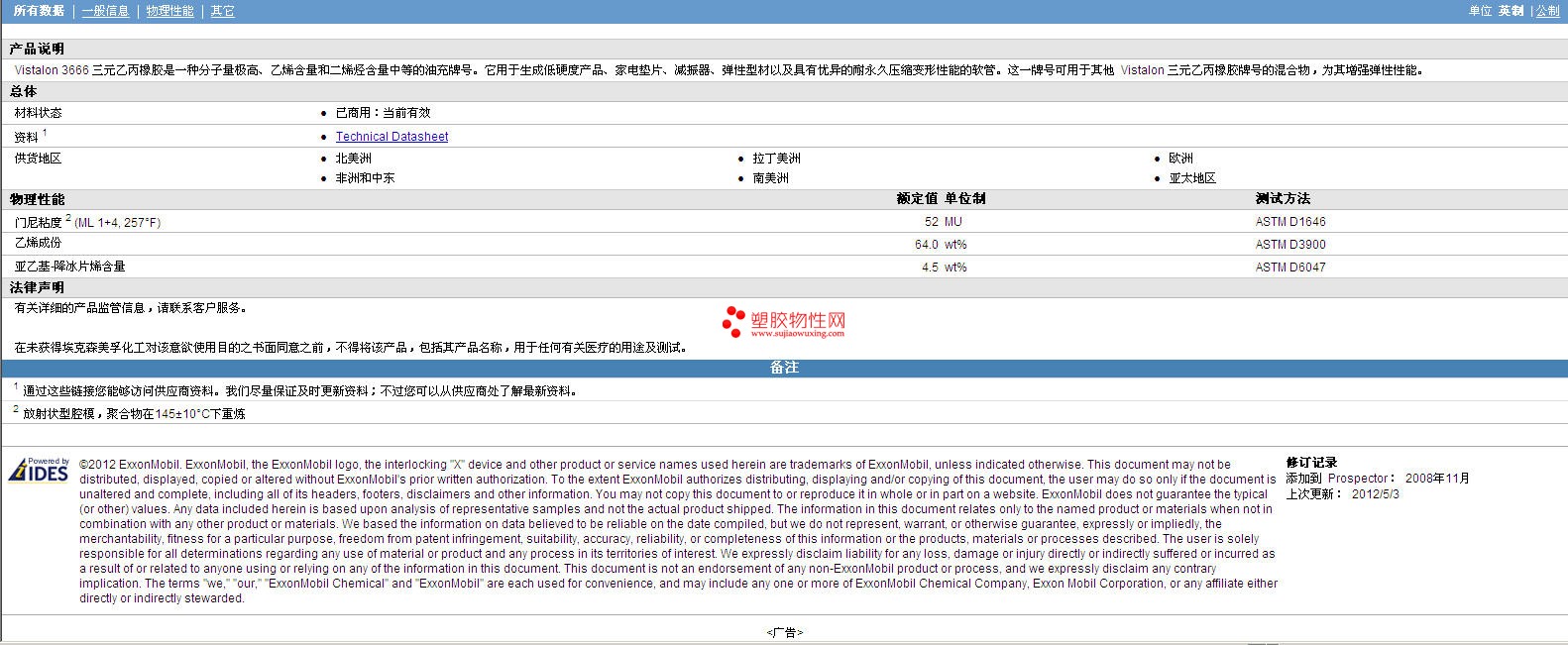Click the 修订记录 heading
Viewport: 1568px width, 645px height.
point(1311,463)
